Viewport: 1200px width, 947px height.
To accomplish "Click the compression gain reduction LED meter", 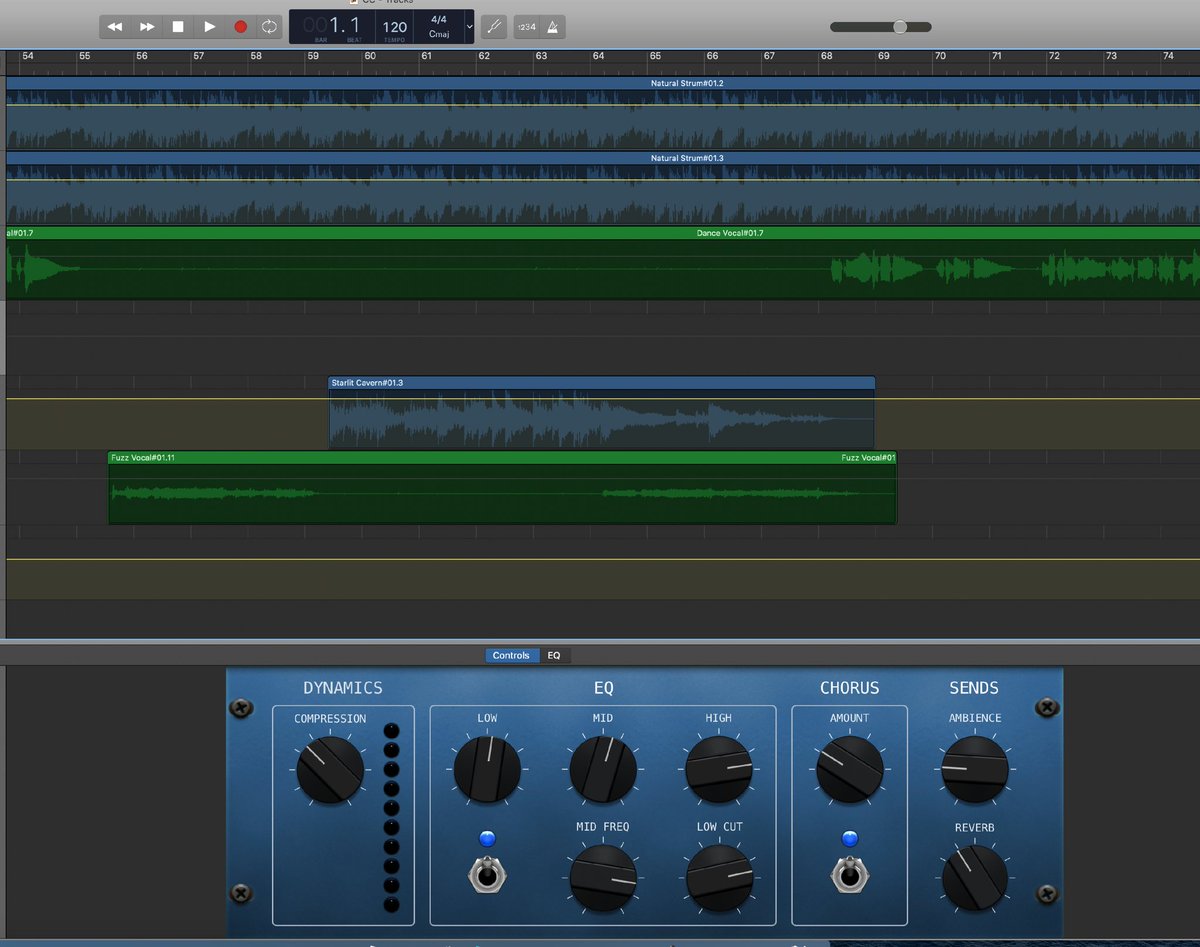I will pyautogui.click(x=391, y=818).
